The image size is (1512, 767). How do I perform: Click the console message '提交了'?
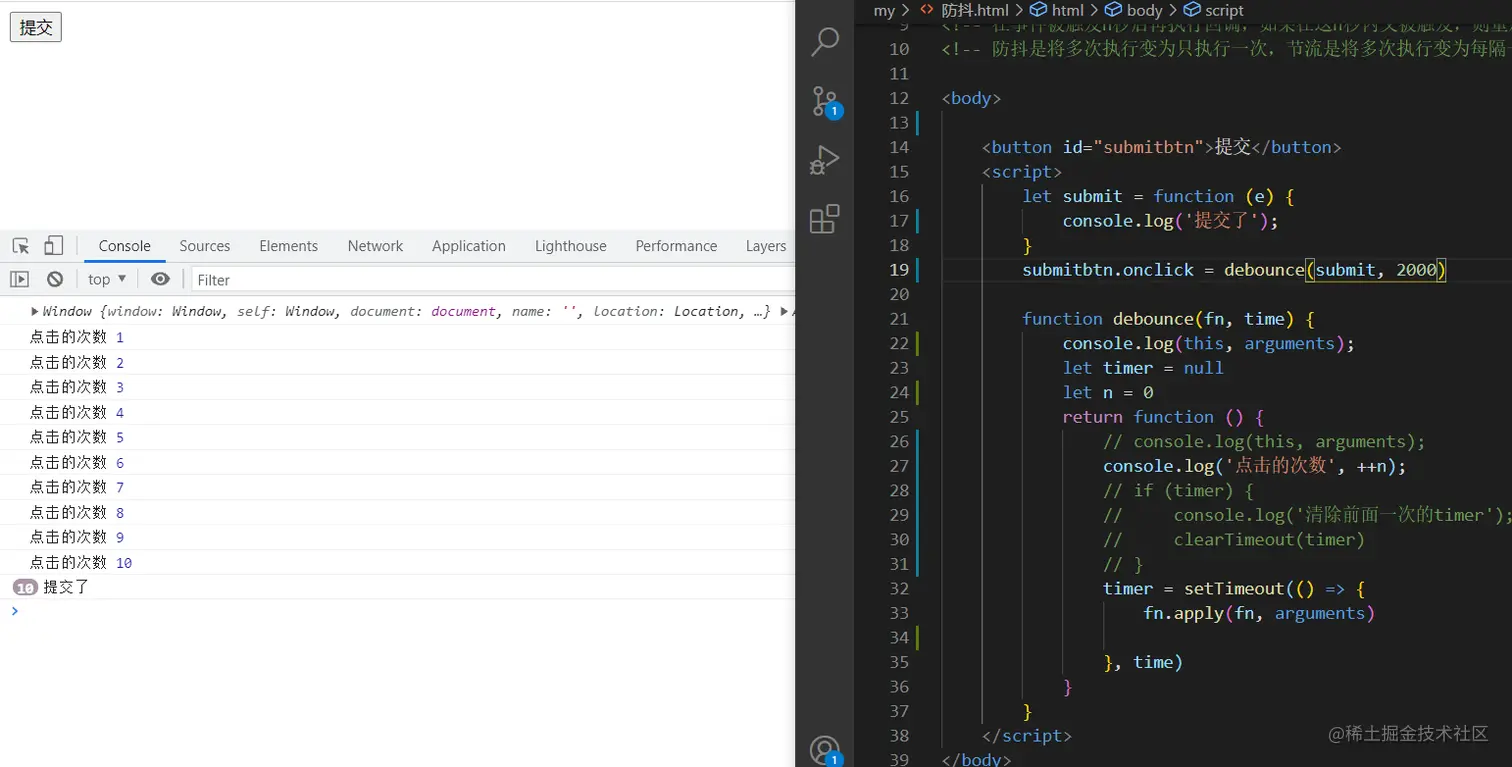tap(66, 587)
